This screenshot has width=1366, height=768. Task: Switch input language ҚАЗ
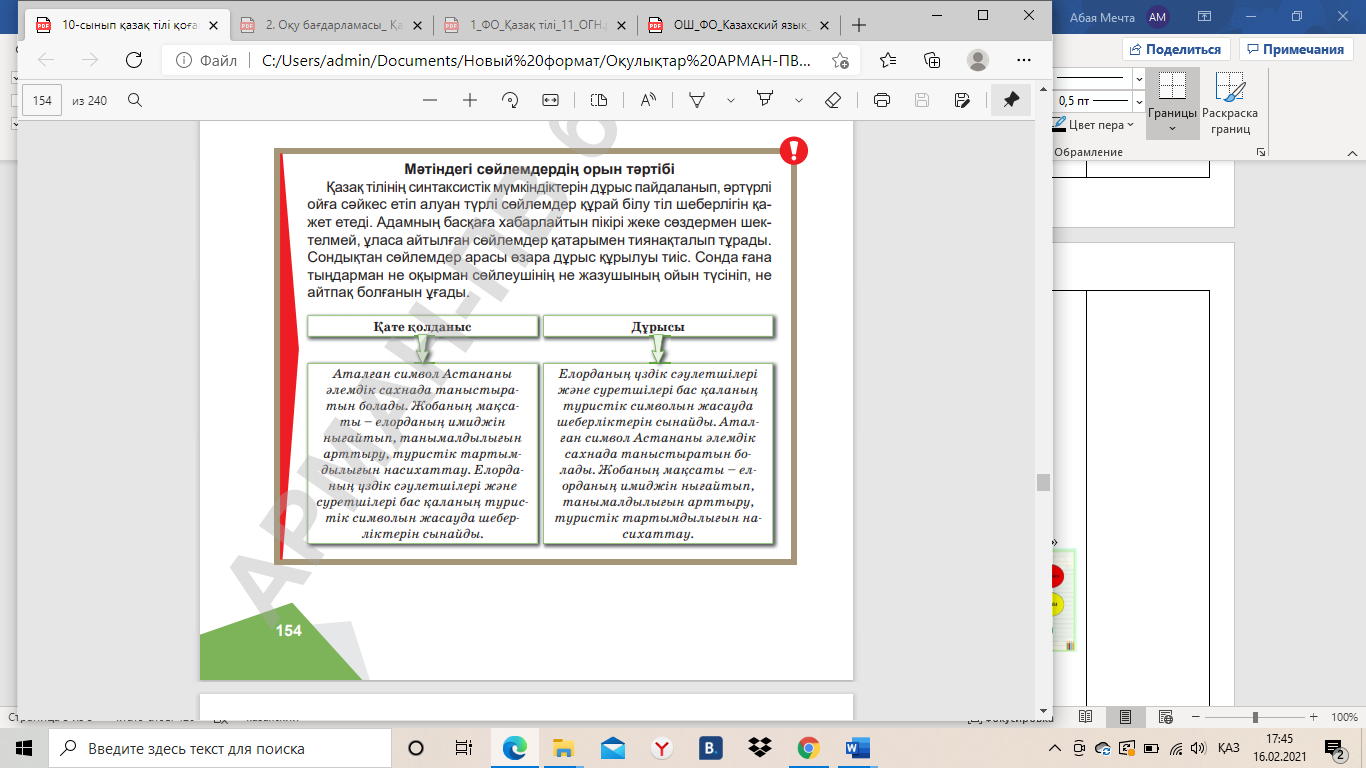(1229, 748)
